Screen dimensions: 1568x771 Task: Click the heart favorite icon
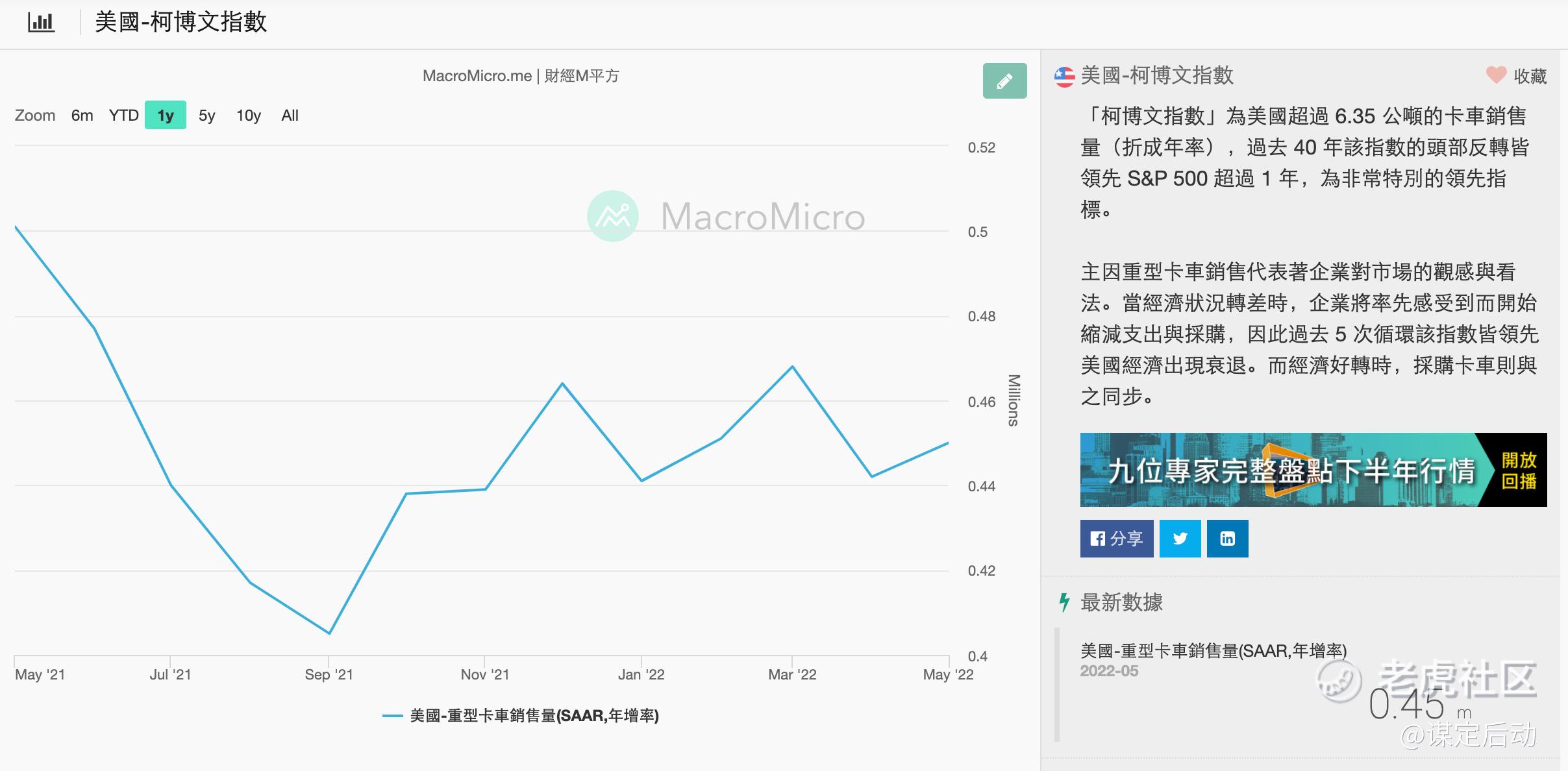[1496, 75]
